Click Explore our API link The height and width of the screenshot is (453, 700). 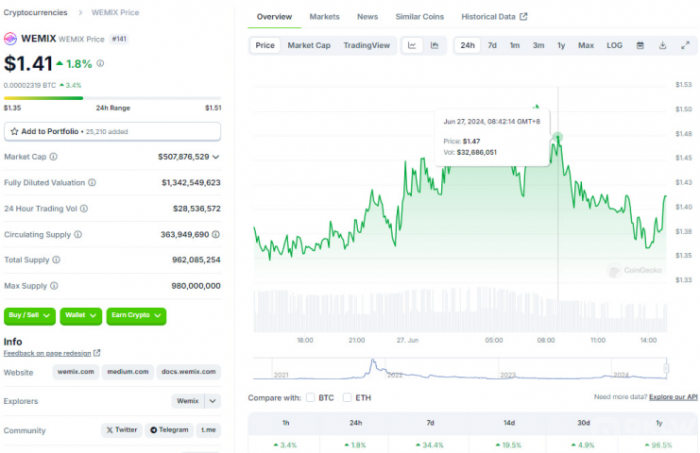(673, 397)
